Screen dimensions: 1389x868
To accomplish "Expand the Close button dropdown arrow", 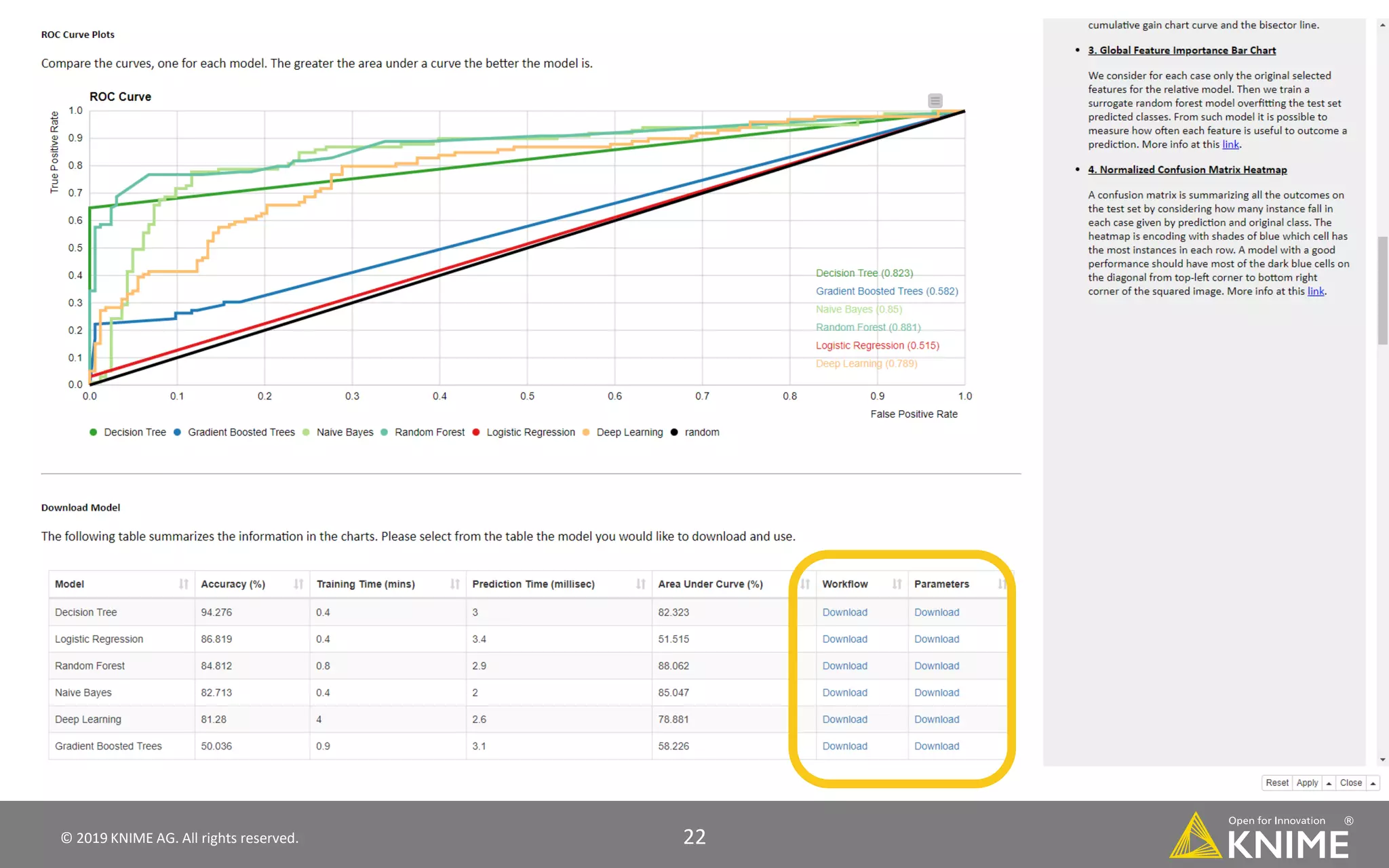I will (1373, 783).
